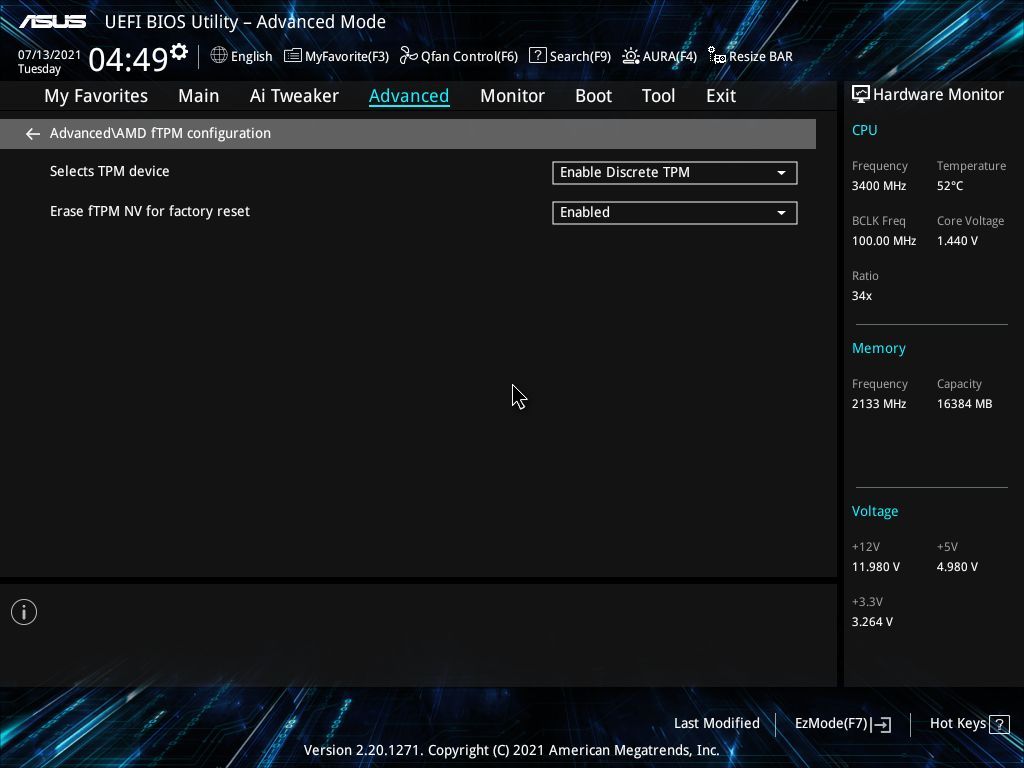Image resolution: width=1024 pixels, height=768 pixels.
Task: Go to the Boot tab
Action: [593, 96]
